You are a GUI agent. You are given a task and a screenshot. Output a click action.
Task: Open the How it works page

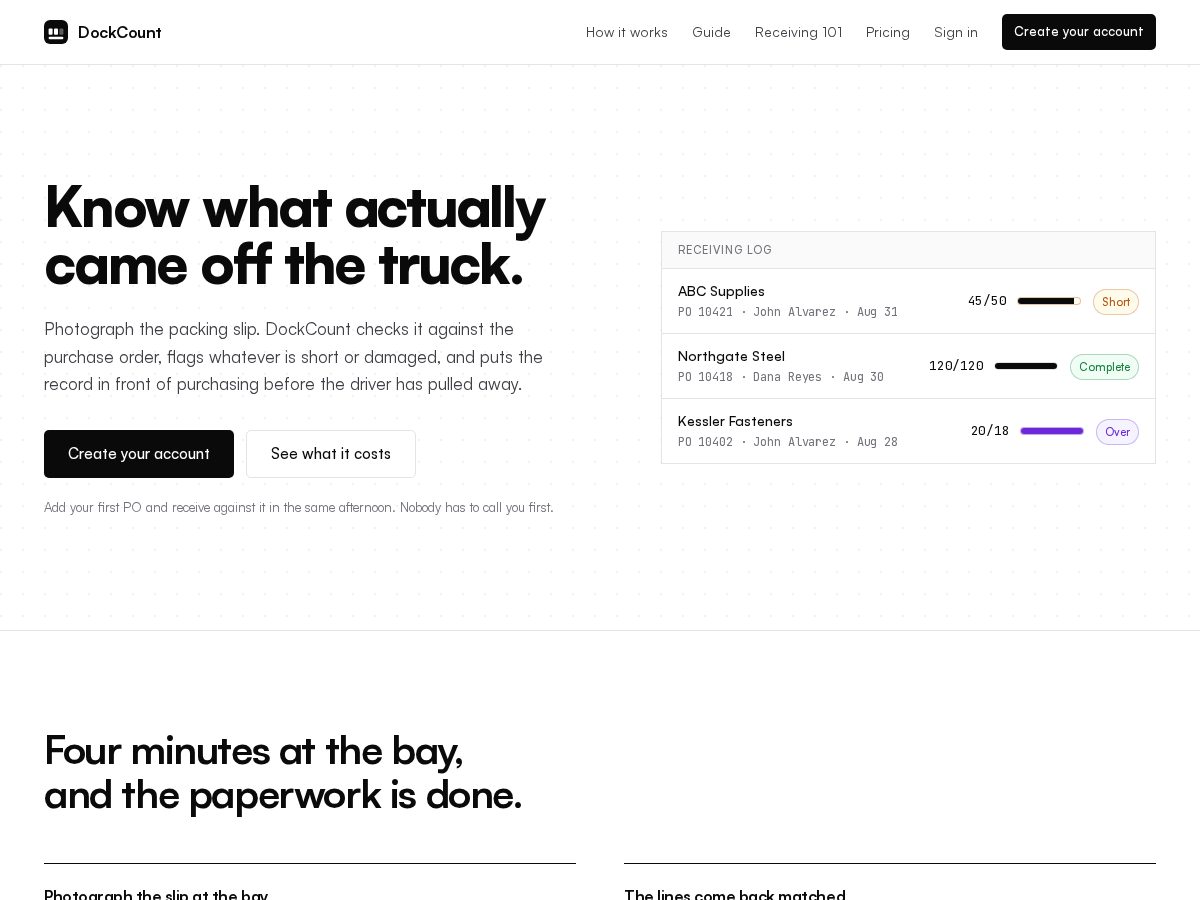click(627, 32)
